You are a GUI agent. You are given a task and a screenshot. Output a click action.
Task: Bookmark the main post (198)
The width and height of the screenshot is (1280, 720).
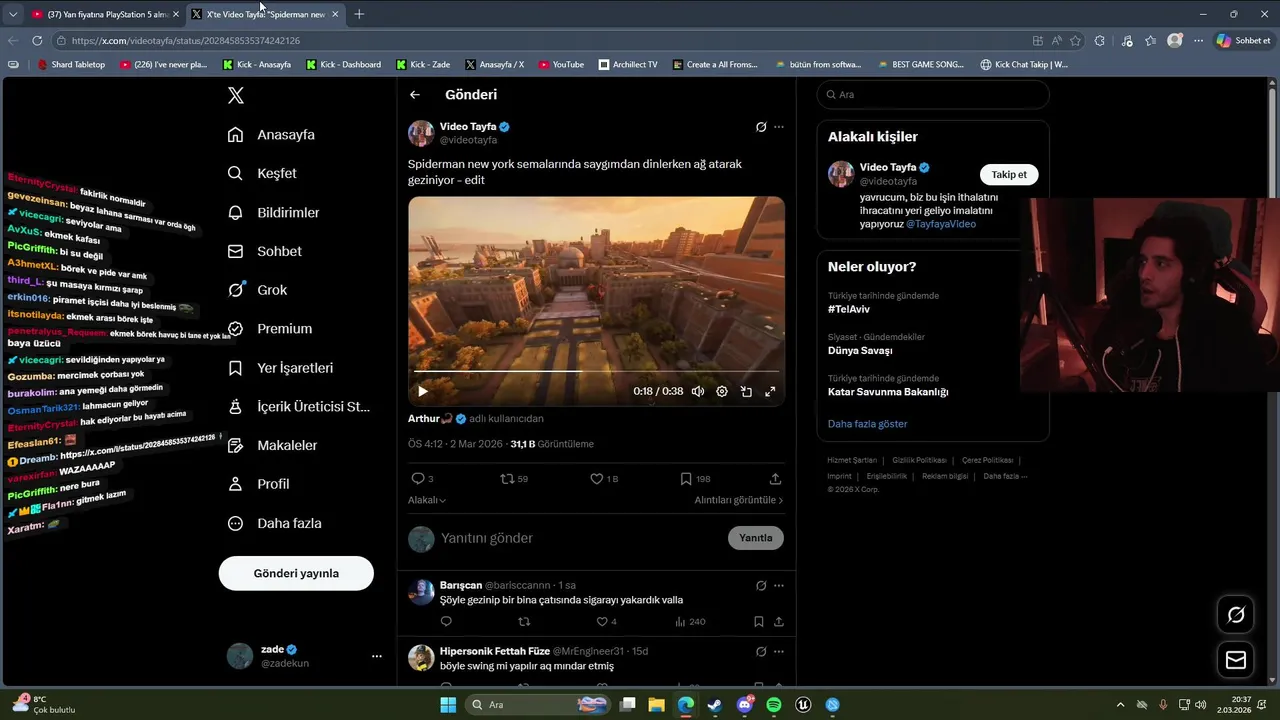coord(695,479)
